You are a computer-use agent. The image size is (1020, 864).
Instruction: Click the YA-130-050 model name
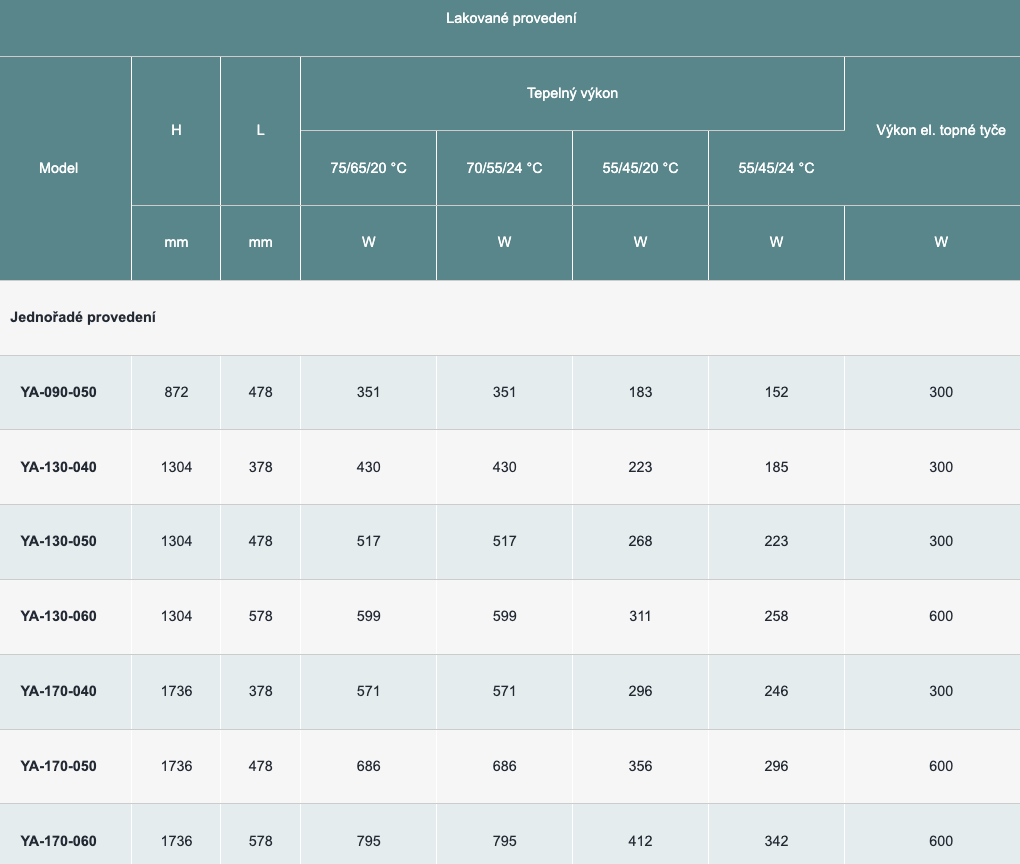click(x=58, y=541)
